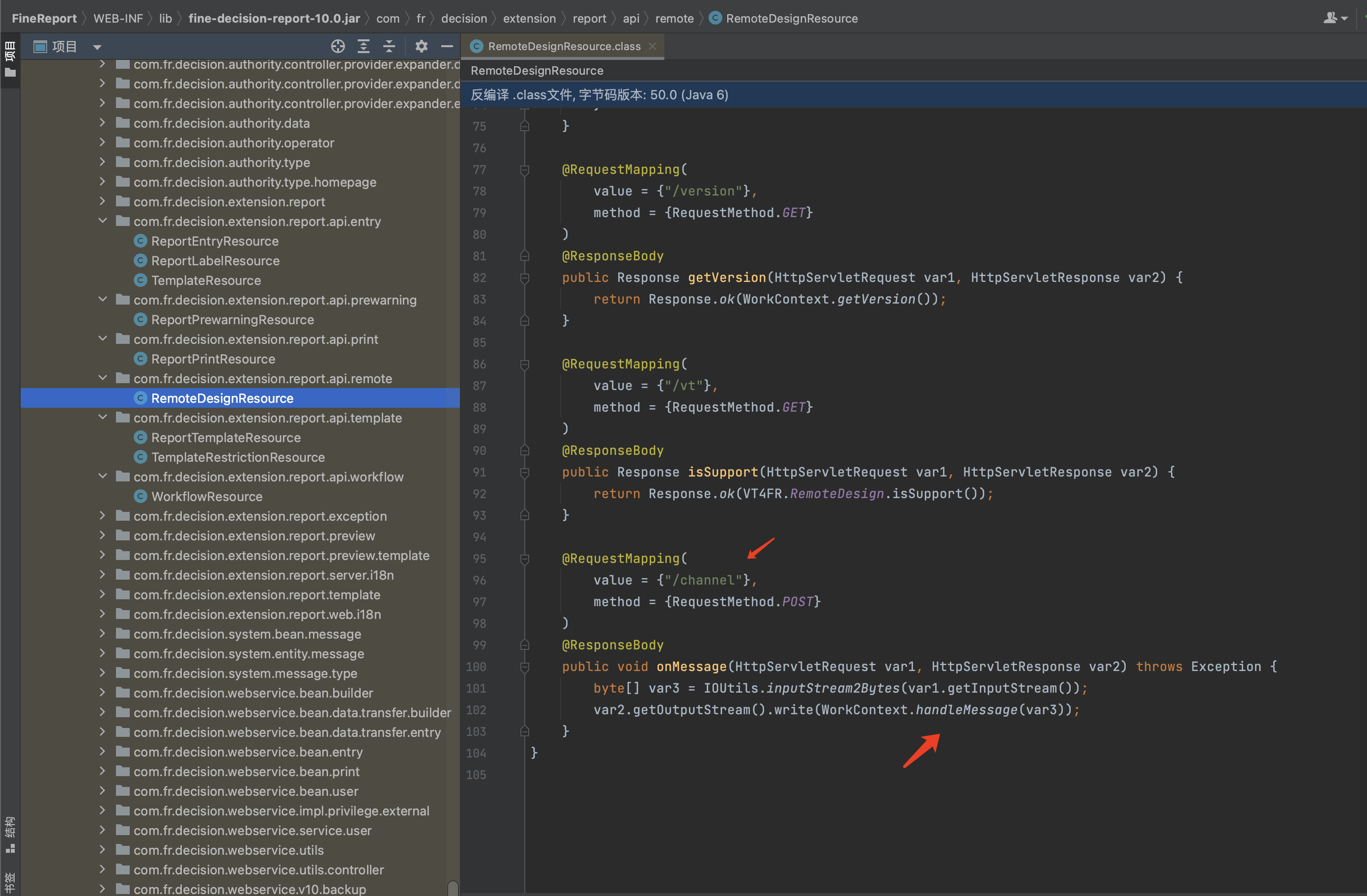Toggle the Project tool window sidebar button

10,58
